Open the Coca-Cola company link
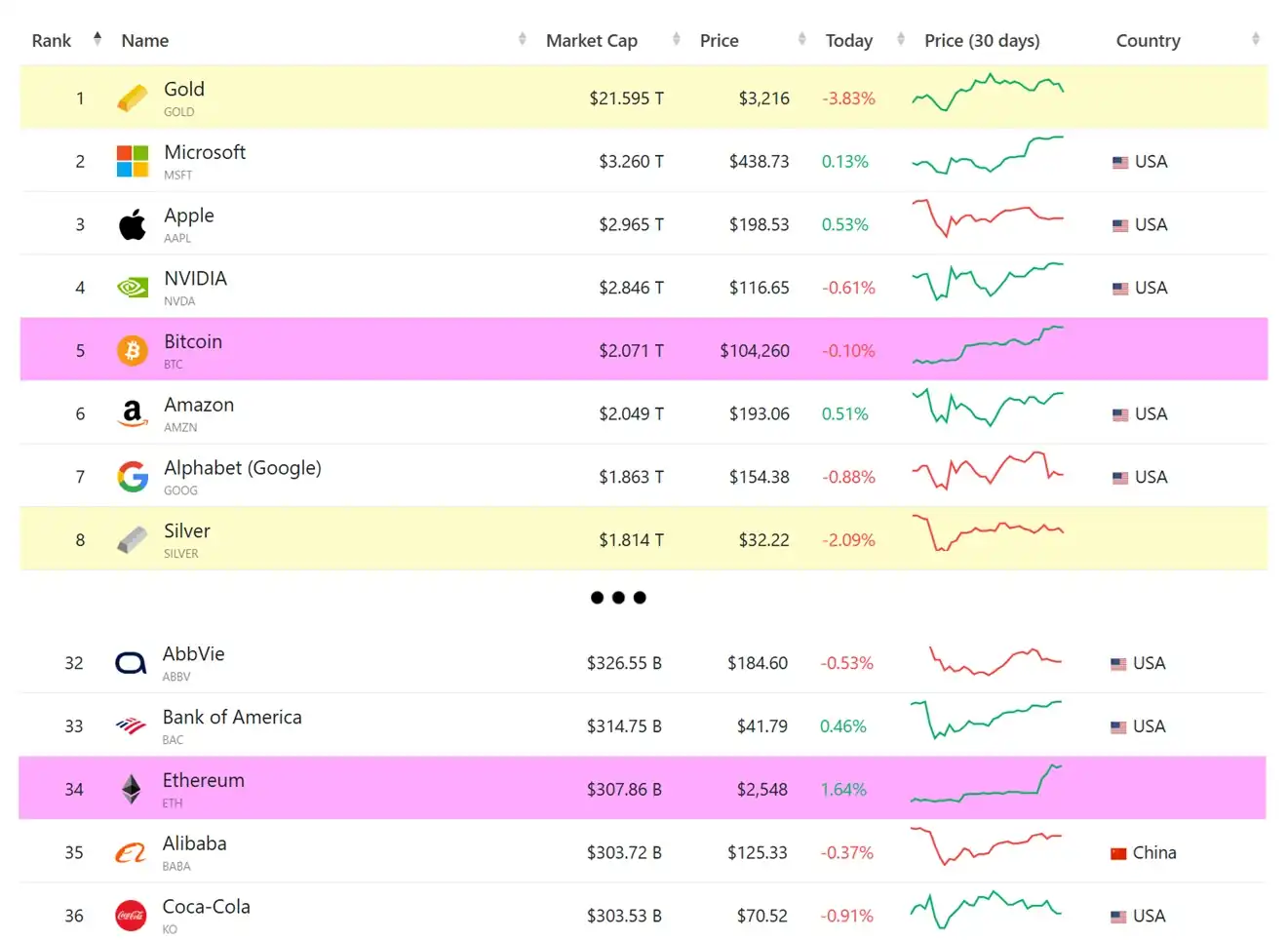This screenshot has height=940, width=1288. tap(207, 907)
